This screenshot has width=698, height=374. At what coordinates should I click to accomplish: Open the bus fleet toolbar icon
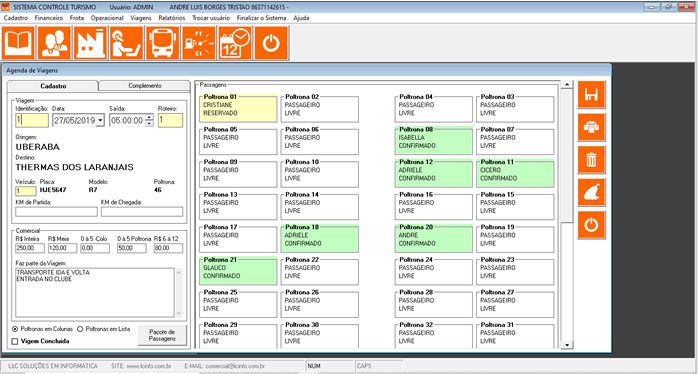(x=162, y=43)
